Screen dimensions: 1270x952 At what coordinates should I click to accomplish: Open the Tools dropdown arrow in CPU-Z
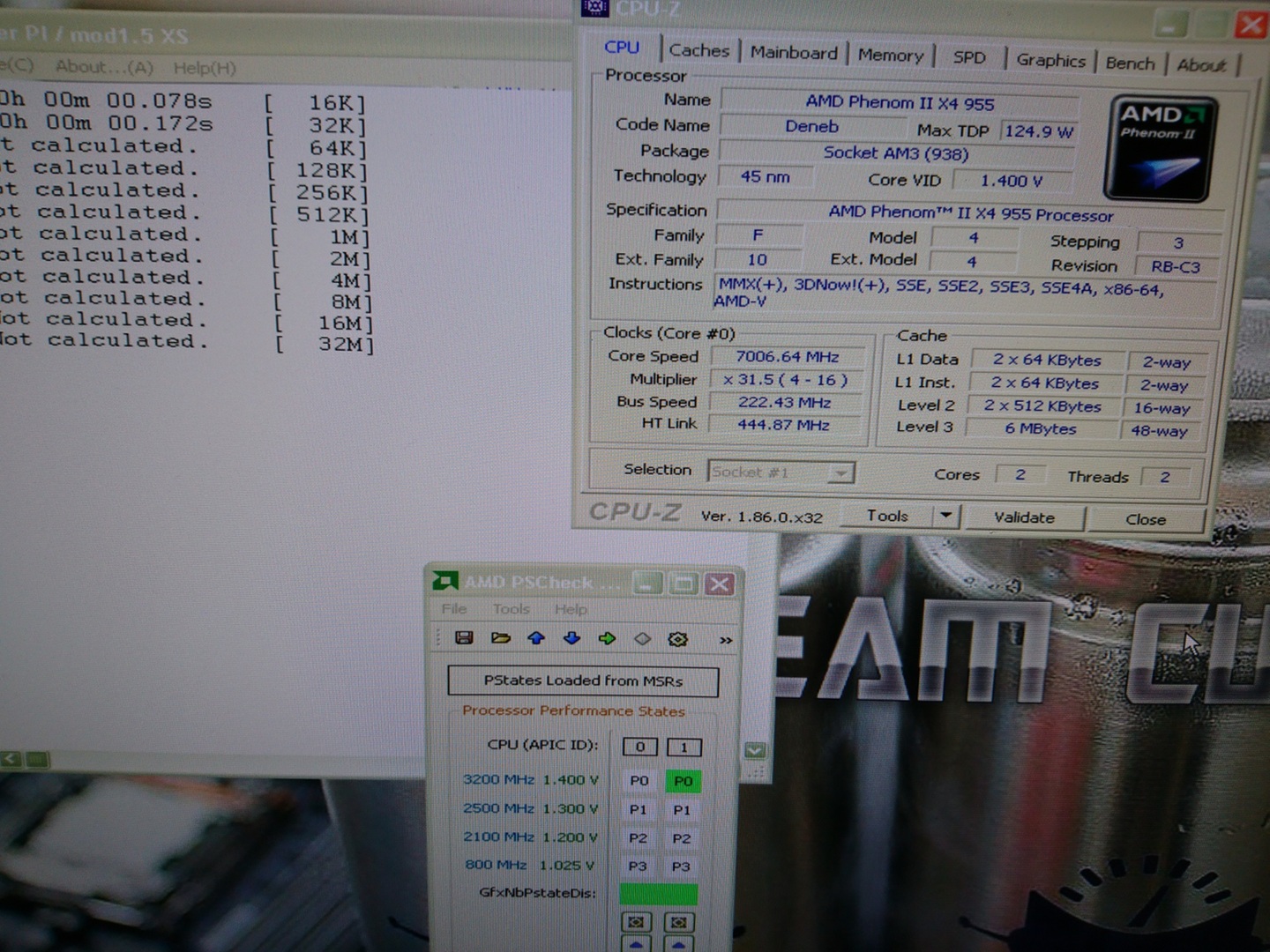point(945,516)
